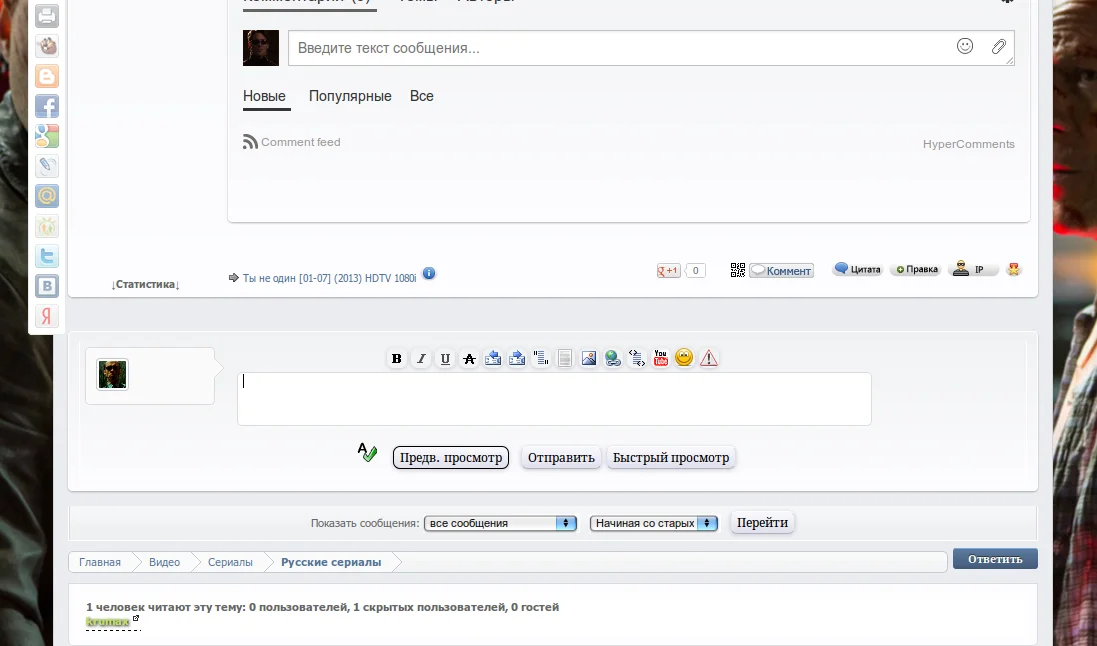This screenshot has width=1097, height=646.
Task: Open 'Начиная со старых' sort dropdown
Action: [654, 524]
